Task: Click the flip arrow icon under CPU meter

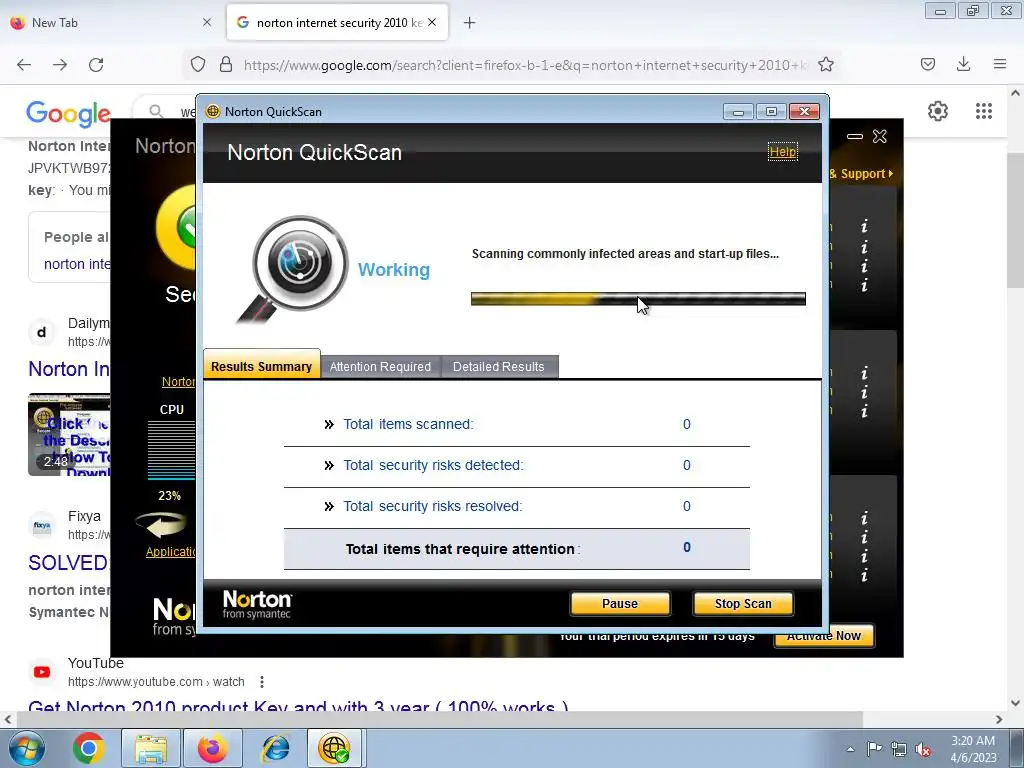Action: click(x=161, y=524)
